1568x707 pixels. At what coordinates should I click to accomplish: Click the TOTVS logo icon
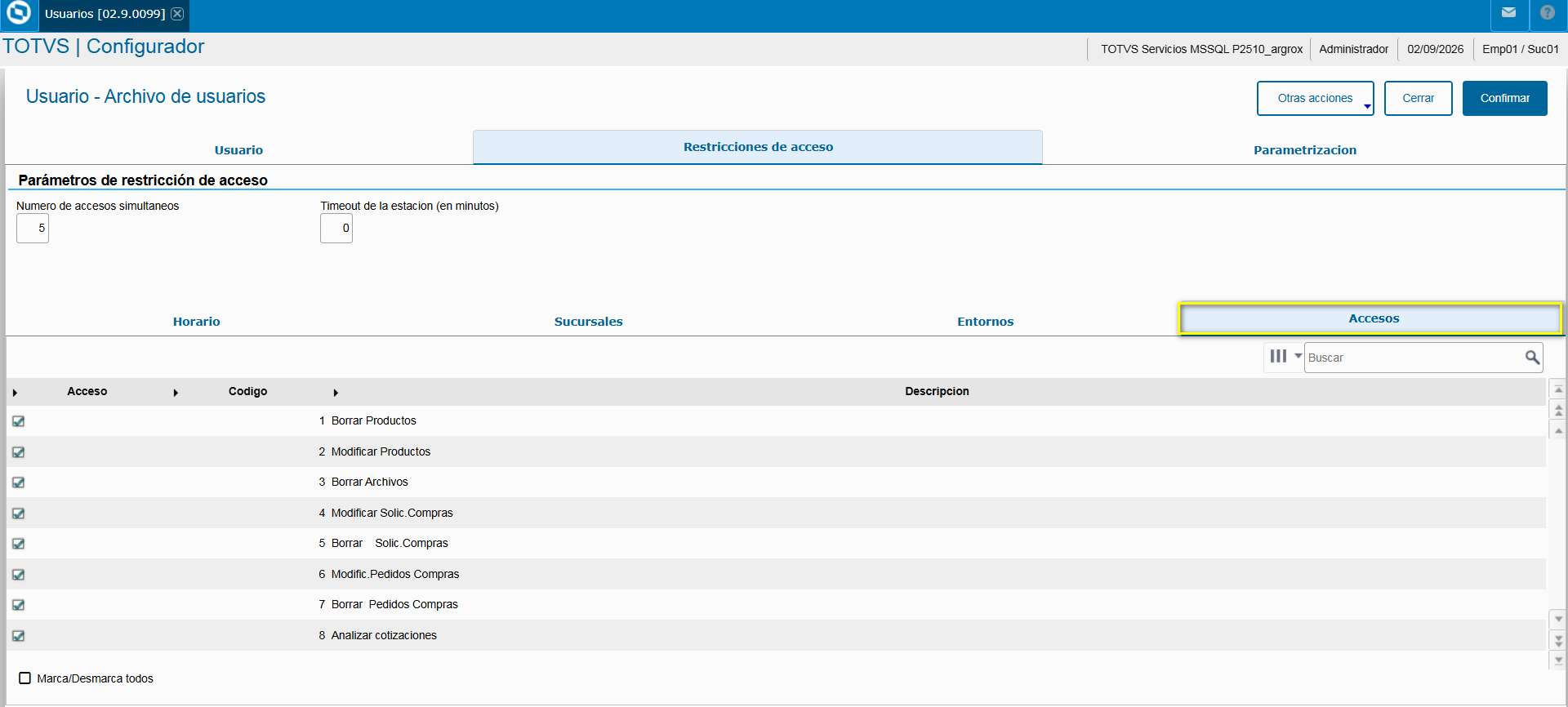pos(18,12)
